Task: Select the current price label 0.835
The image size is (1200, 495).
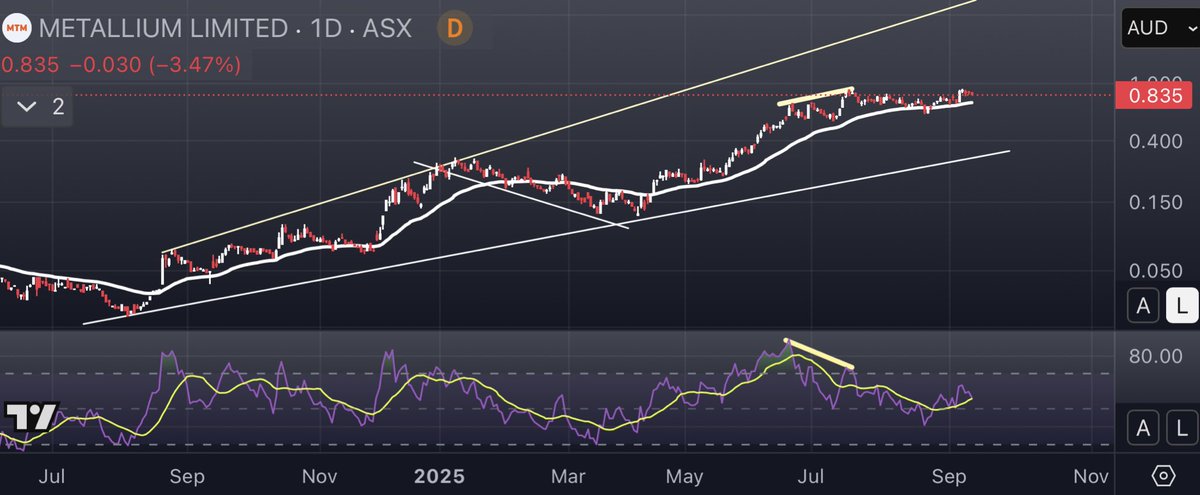Action: click(1156, 96)
